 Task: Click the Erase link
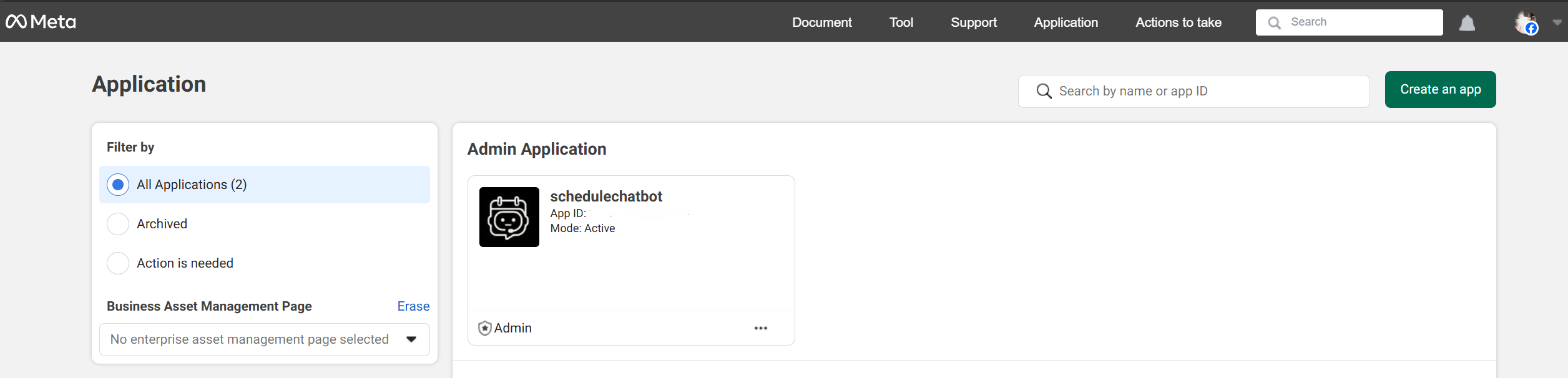click(x=413, y=306)
